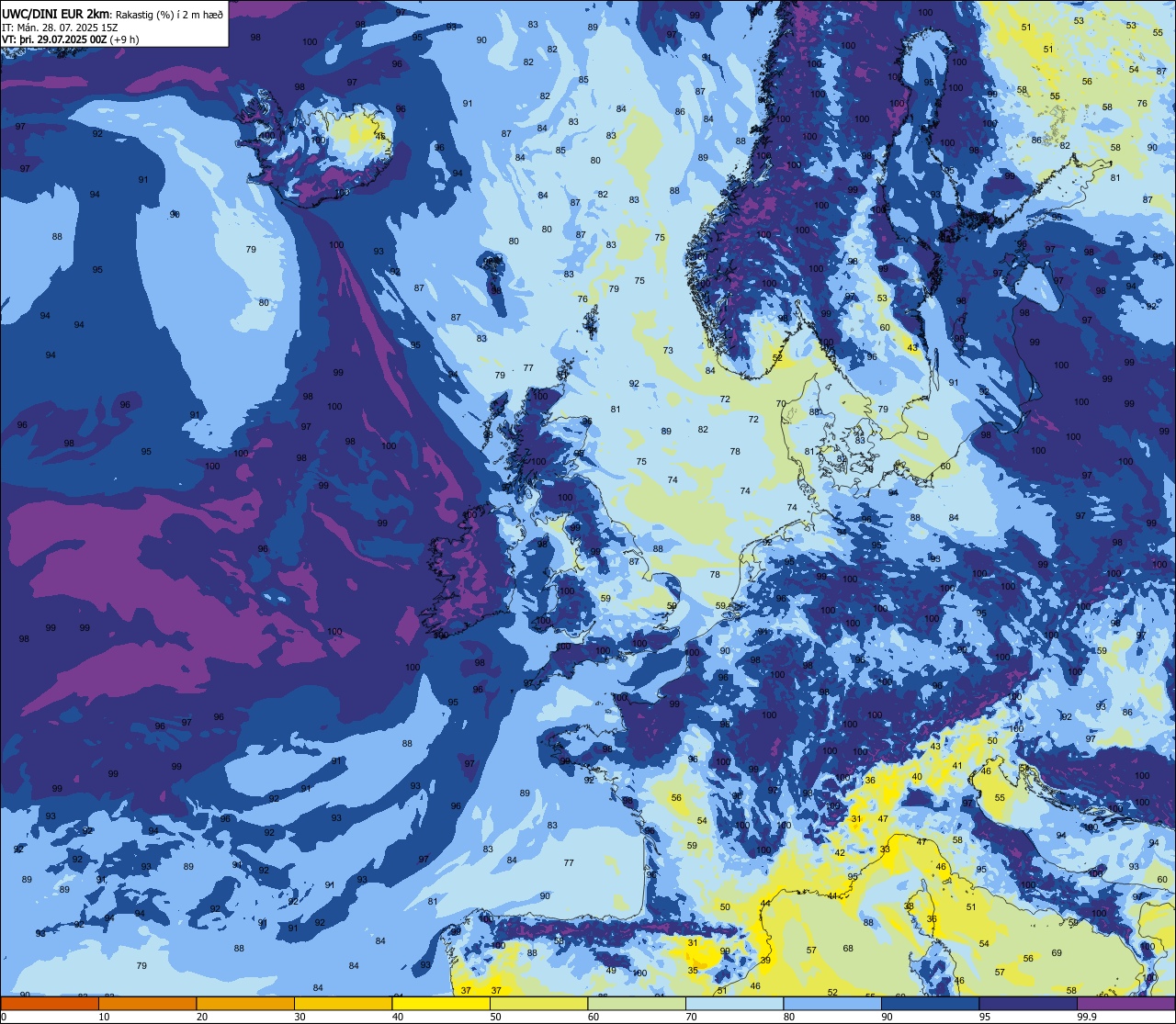Click the 40–50% bright yellow legend swatch
Image resolution: width=1176 pixels, height=1024 pixels.
tap(441, 1003)
